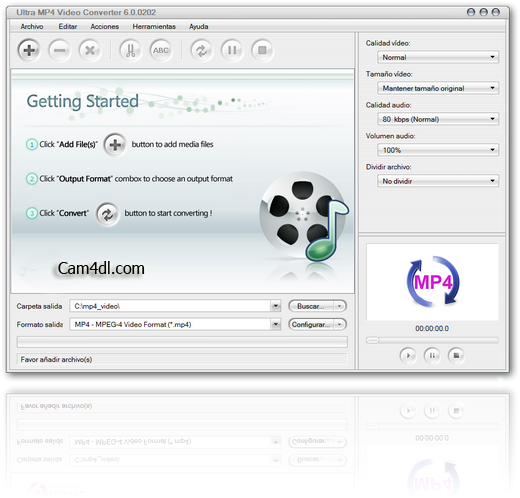Click the MP4 preview thumbnail area
This screenshot has width=520, height=498.
(x=432, y=282)
